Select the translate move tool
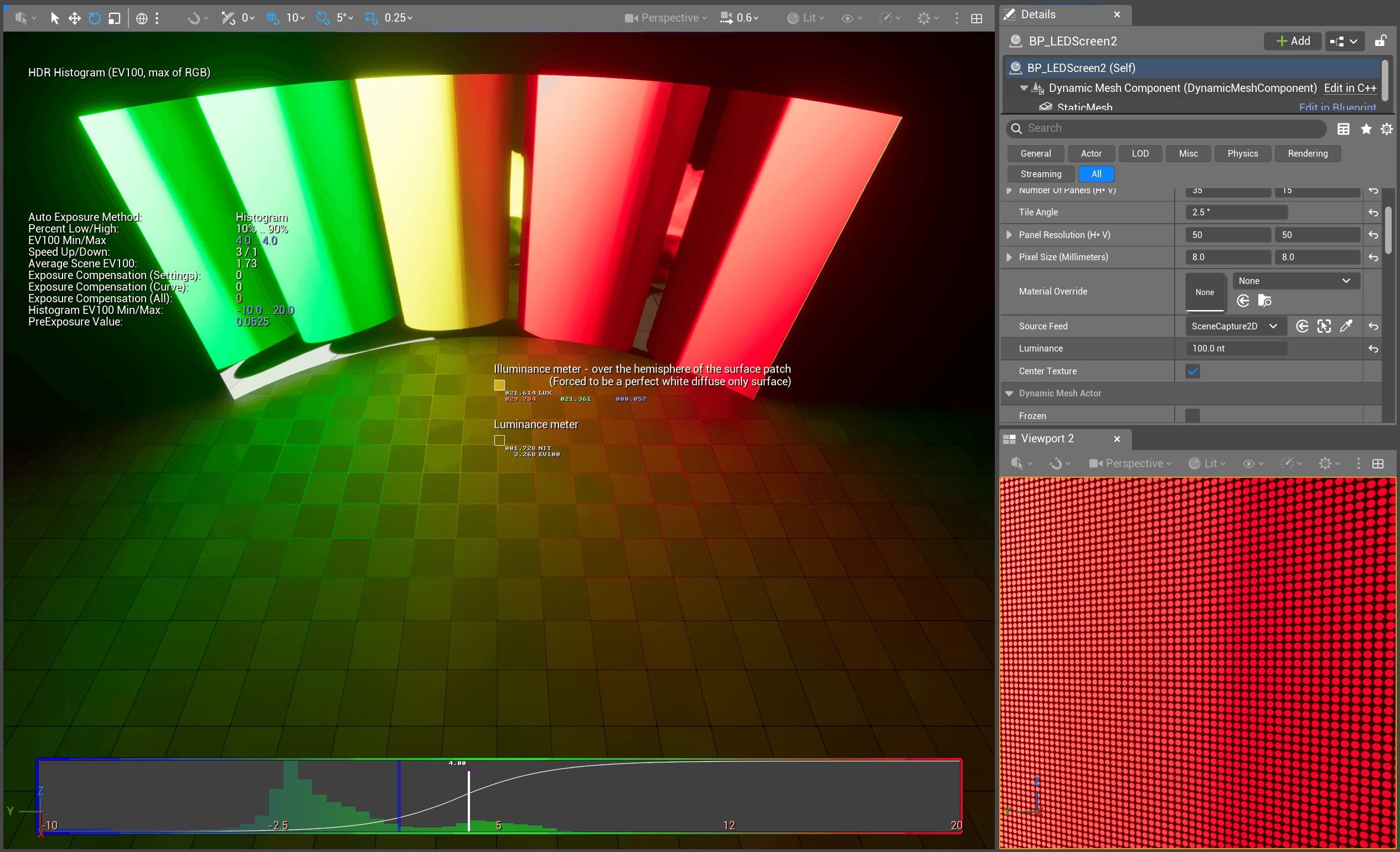Screen dimensions: 1400x852 [74, 18]
